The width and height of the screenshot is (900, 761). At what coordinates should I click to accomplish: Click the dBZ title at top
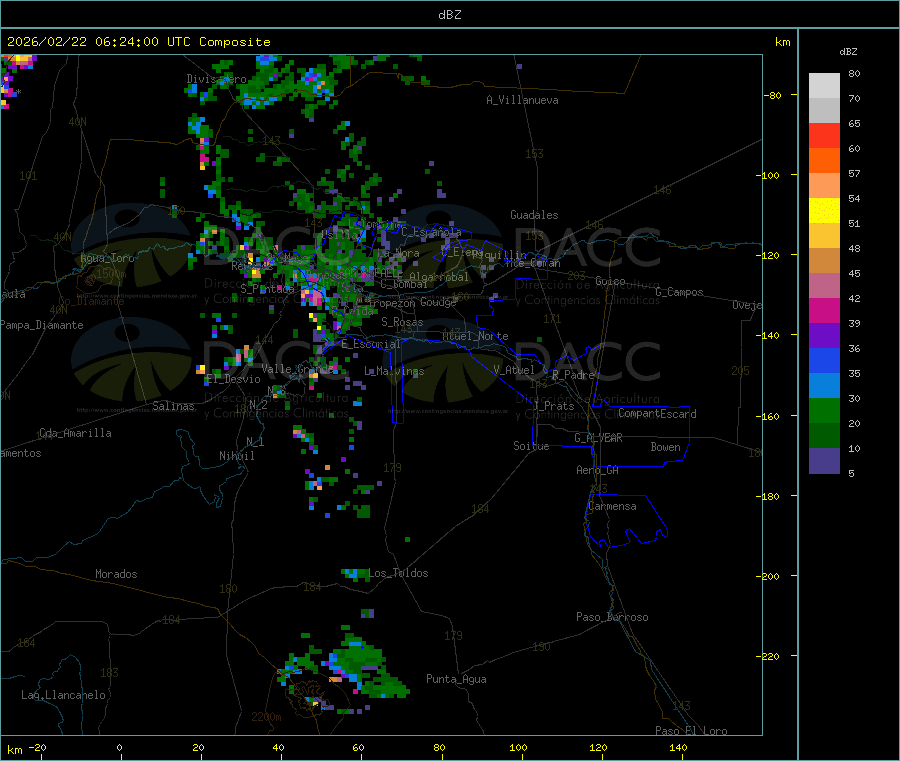(449, 15)
